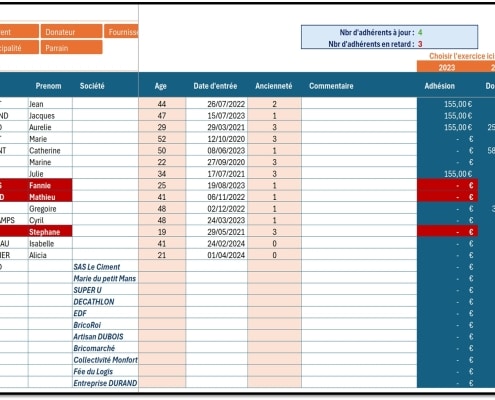Viewport: 495px width, 400px height.
Task: Click the Commentaire column header
Action: coord(331,86)
